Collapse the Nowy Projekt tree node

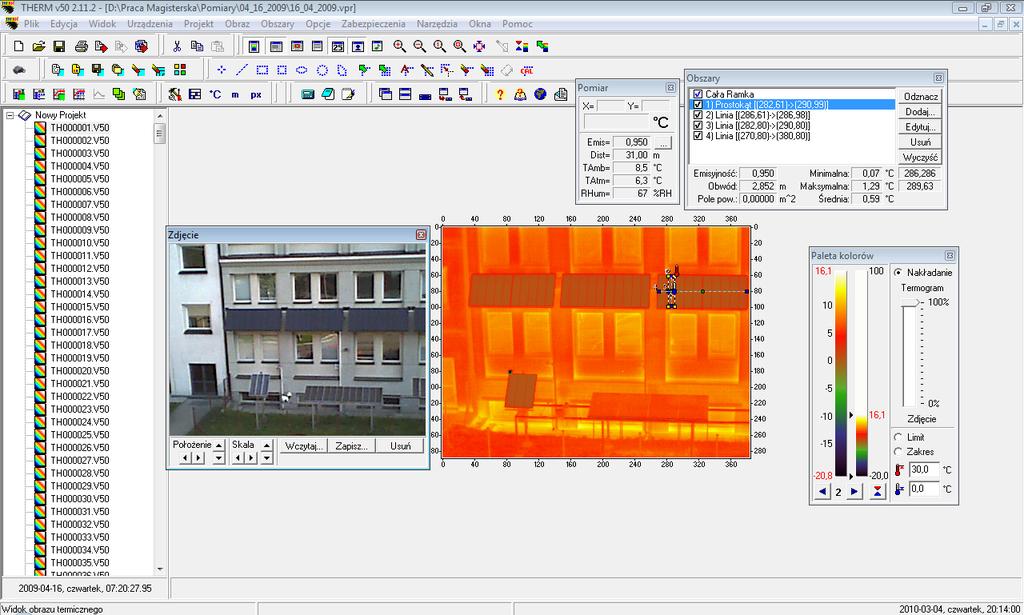point(10,115)
